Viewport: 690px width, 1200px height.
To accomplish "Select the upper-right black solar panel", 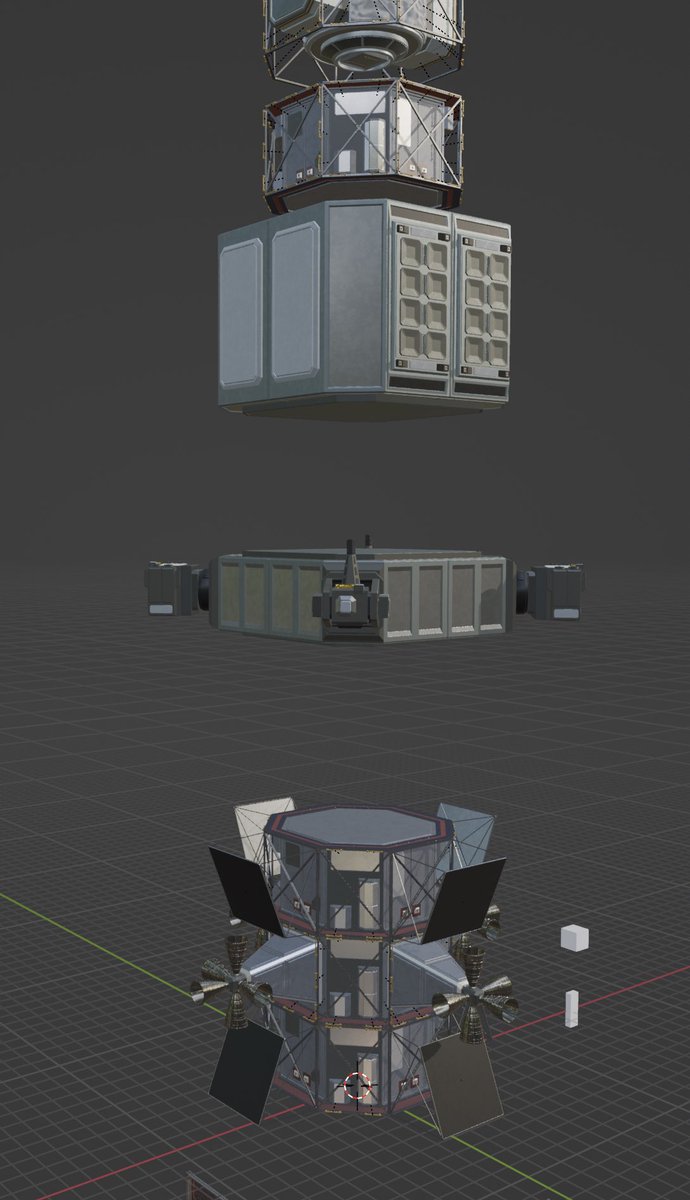I will 463,900.
